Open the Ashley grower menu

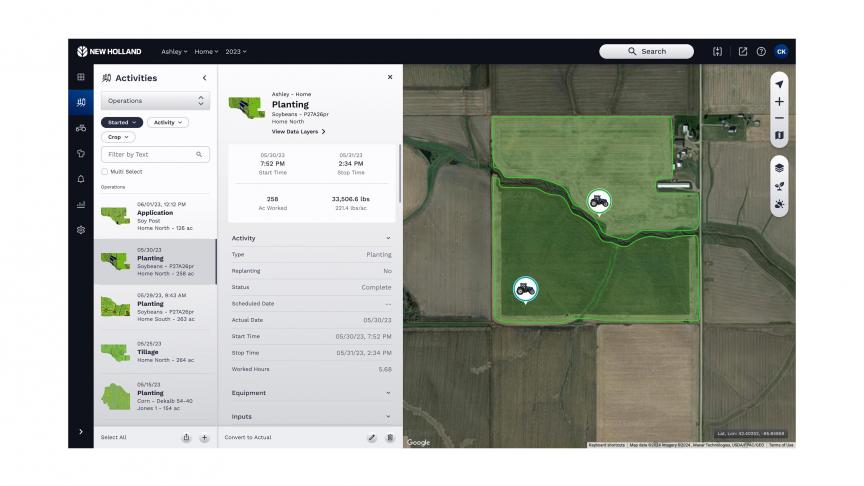(174, 51)
